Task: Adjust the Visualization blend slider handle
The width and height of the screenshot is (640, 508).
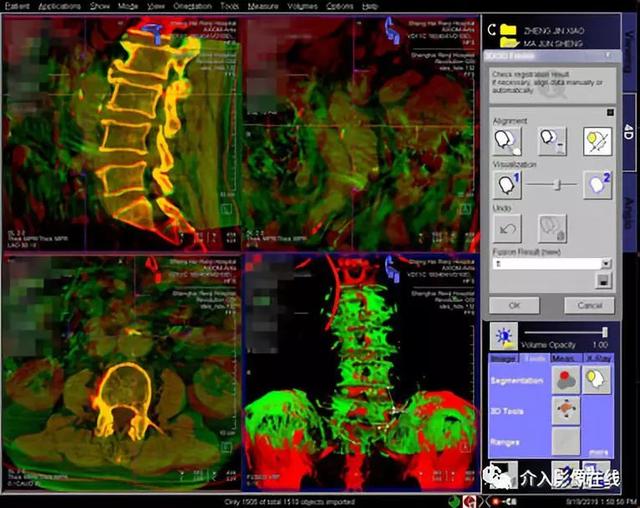Action: (558, 184)
